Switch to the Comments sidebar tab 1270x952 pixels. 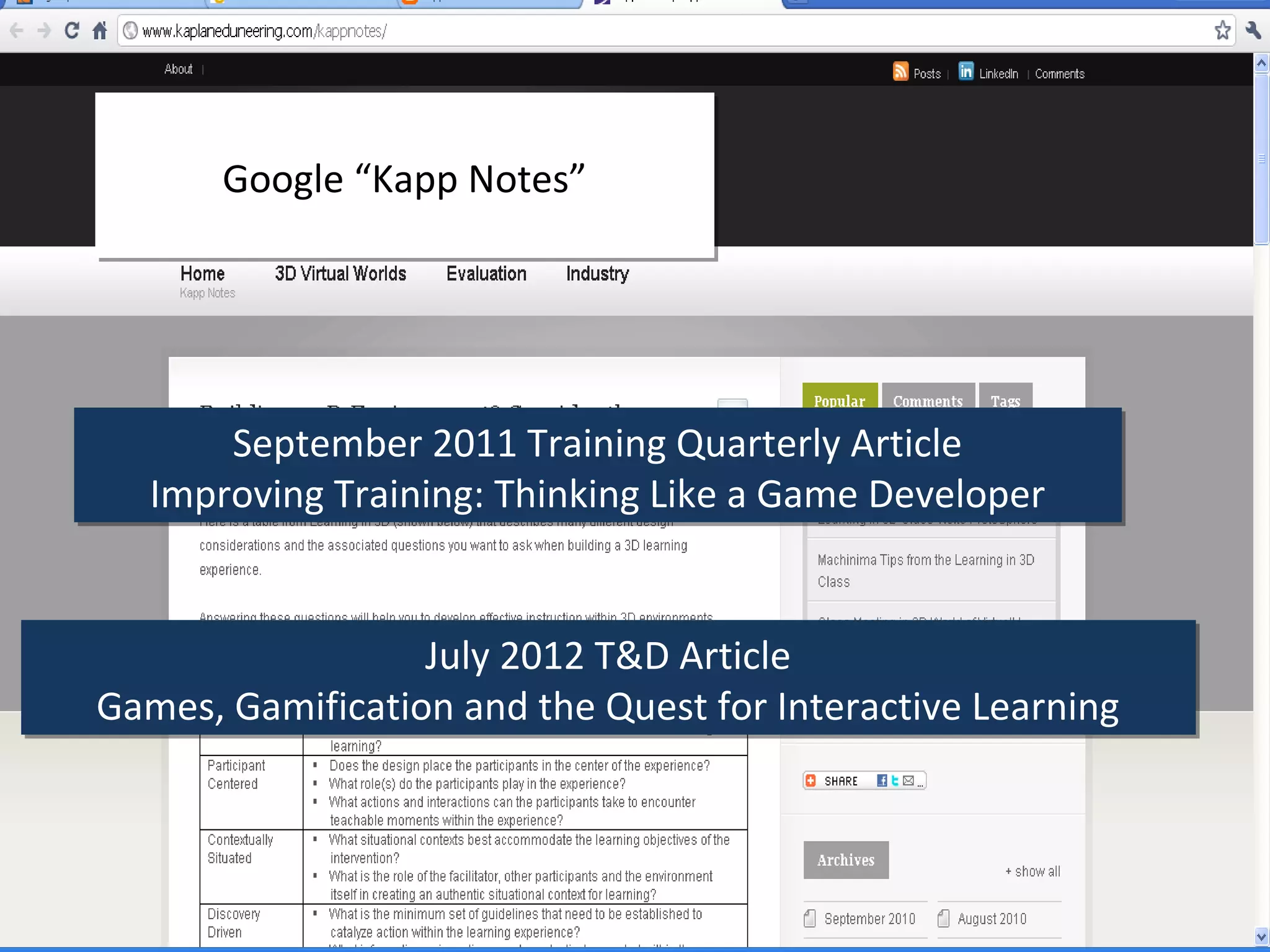(928, 396)
